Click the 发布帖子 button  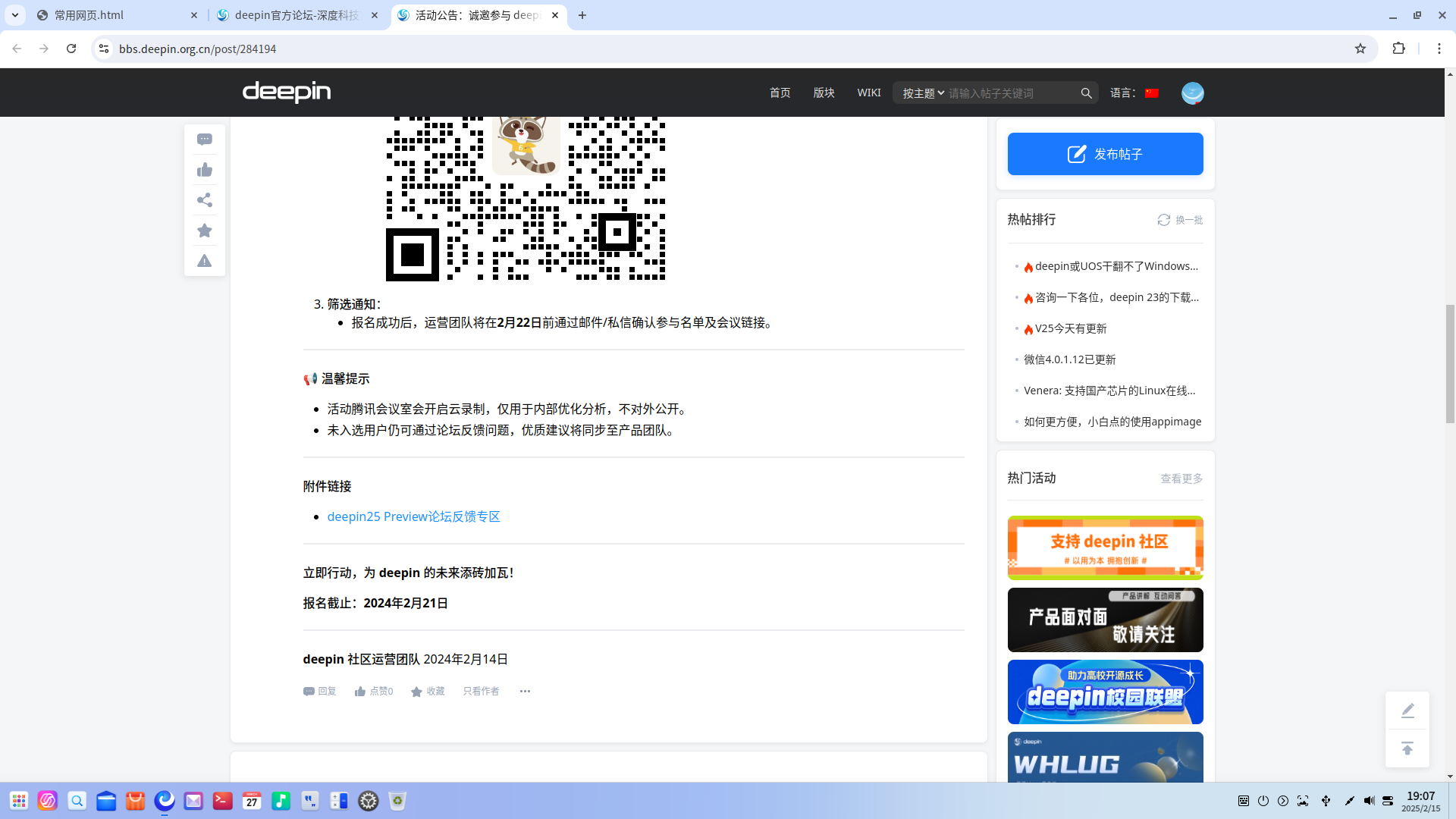pos(1105,154)
